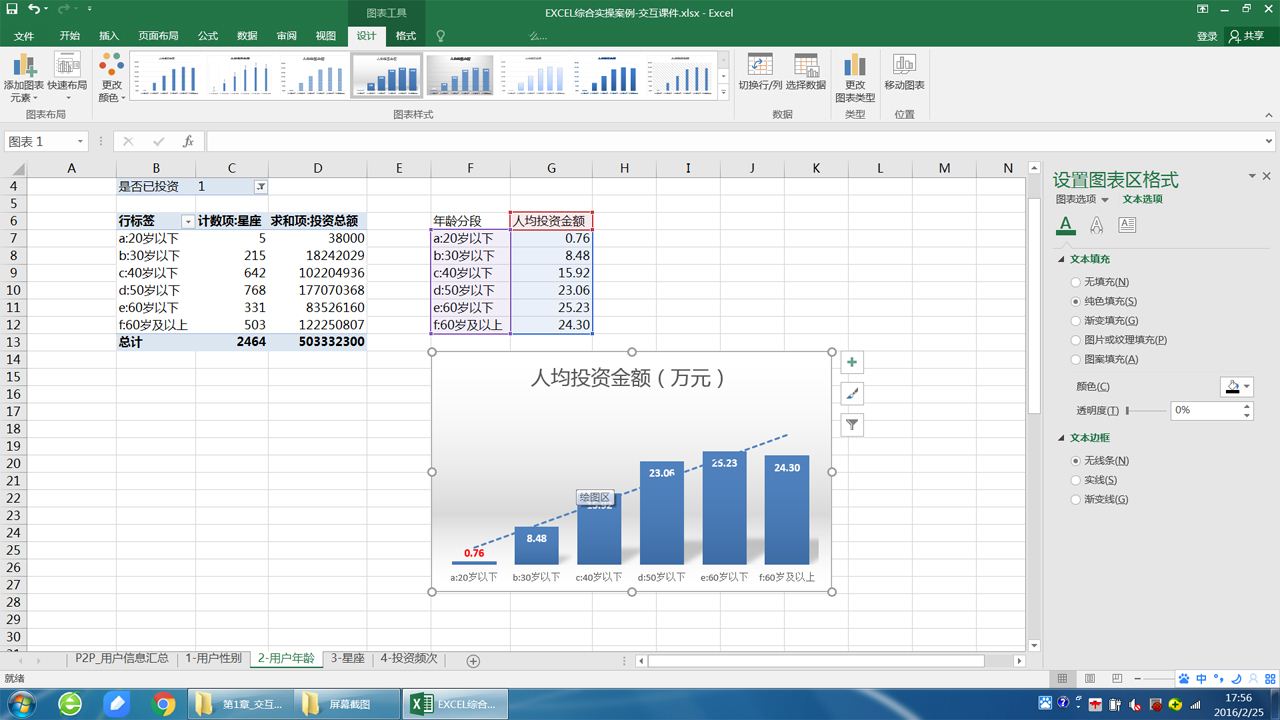1280x720 pixels.
Task: Switch to the 3-星座 sheet tab
Action: (x=347, y=659)
